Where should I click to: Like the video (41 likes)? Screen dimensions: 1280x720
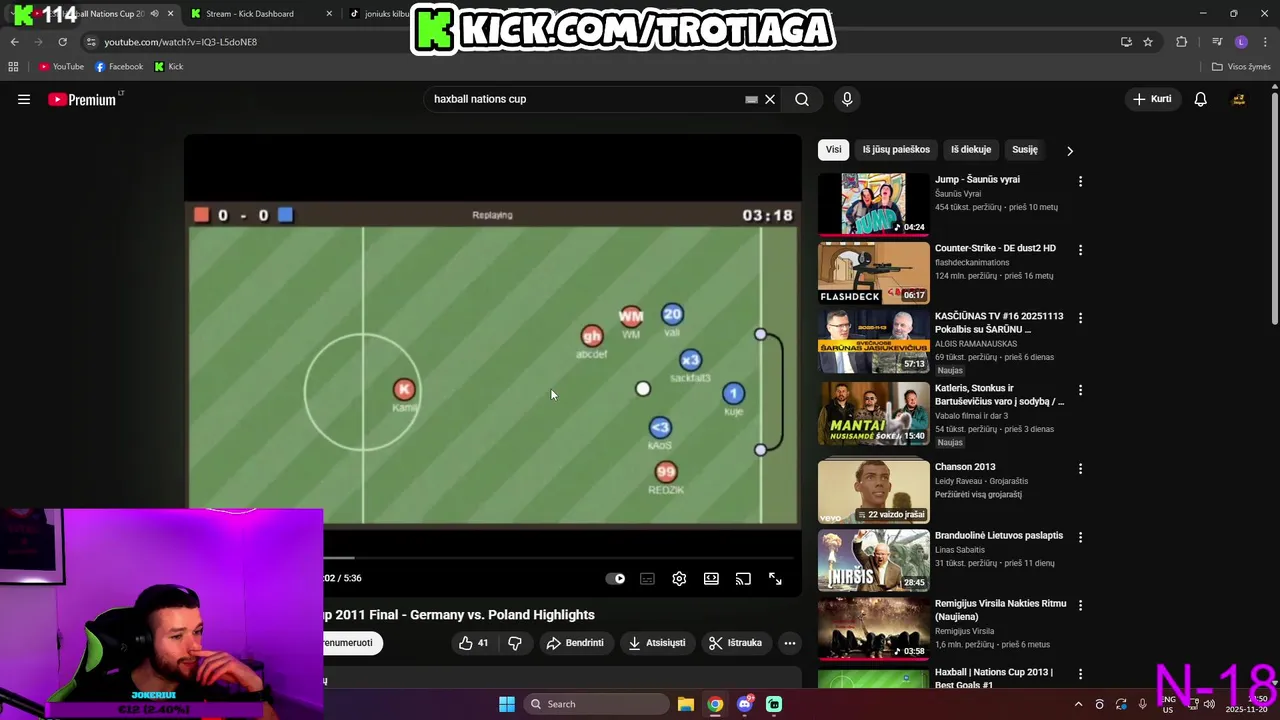click(x=473, y=643)
